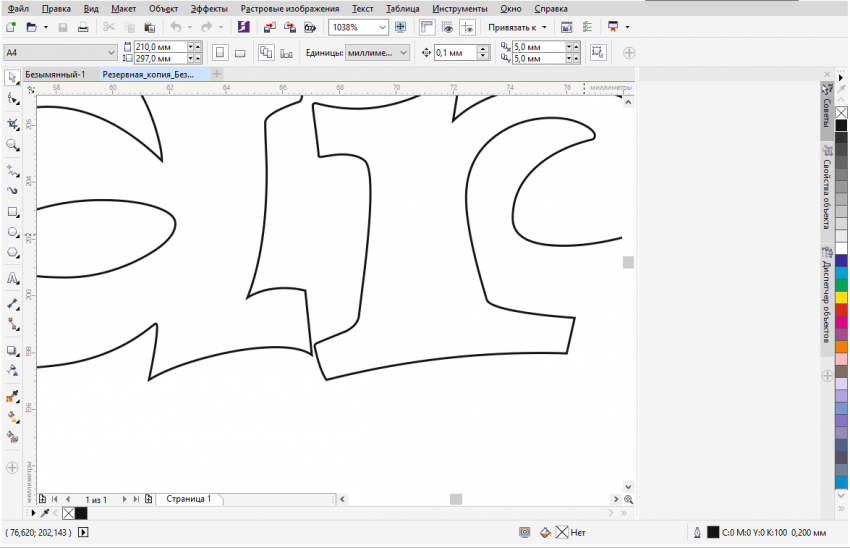The width and height of the screenshot is (850, 548).
Task: Select the Crop tool in toolbox
Action: 13,123
